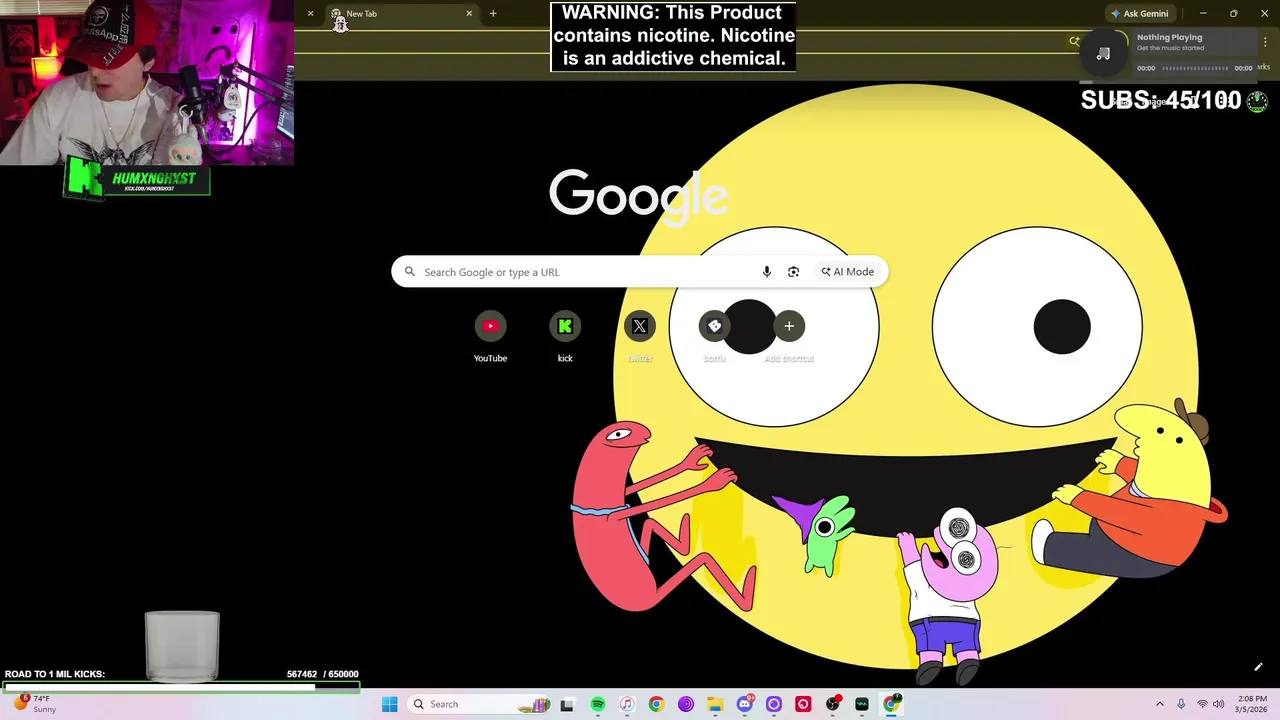Open the first Chrome icon on taskbar
This screenshot has width=1280, height=720.
tap(656, 704)
